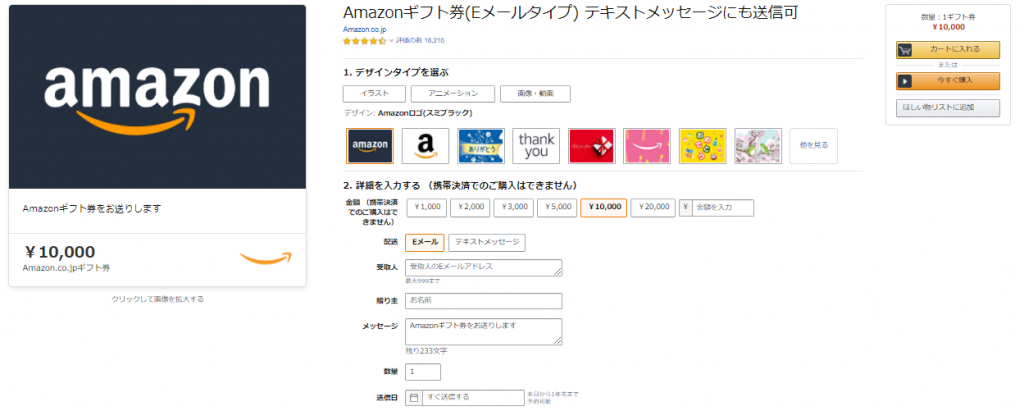
Task: Choose the ¥20,000 amount option
Action: (x=654, y=207)
